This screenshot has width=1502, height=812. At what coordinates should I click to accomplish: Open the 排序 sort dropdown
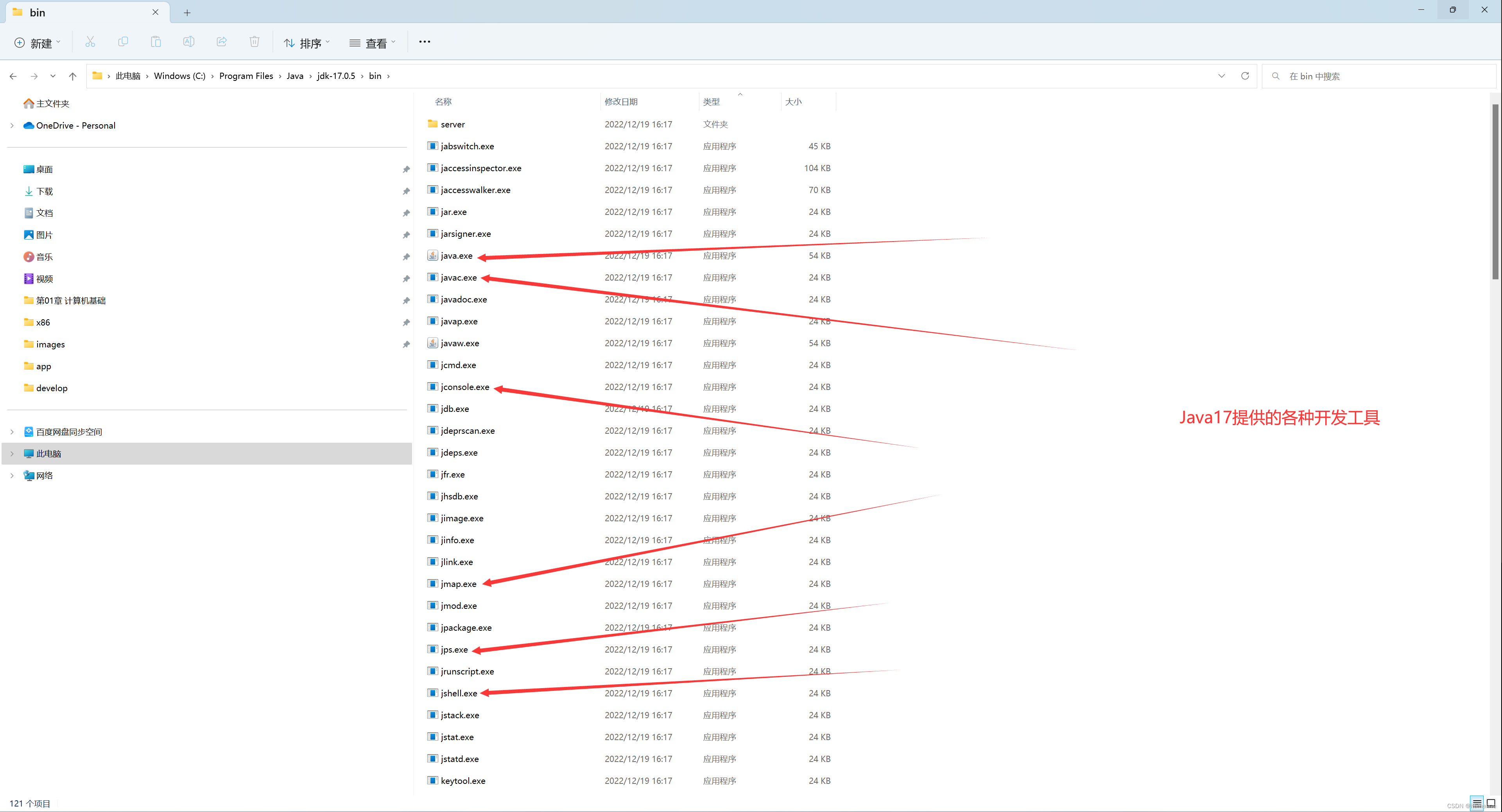pos(307,43)
